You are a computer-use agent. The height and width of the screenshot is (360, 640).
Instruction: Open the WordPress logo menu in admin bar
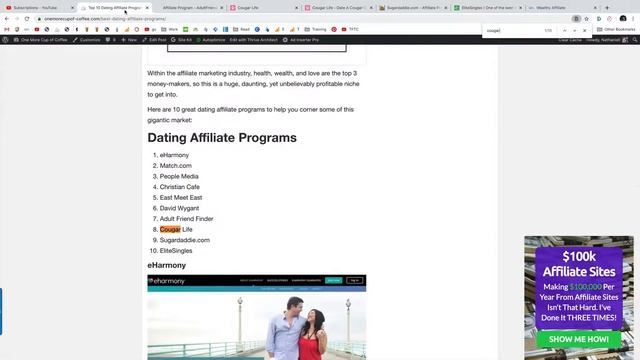[5, 40]
